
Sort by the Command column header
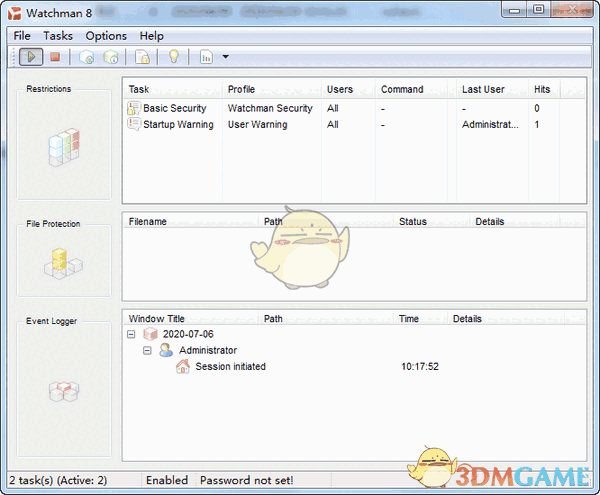(x=411, y=89)
